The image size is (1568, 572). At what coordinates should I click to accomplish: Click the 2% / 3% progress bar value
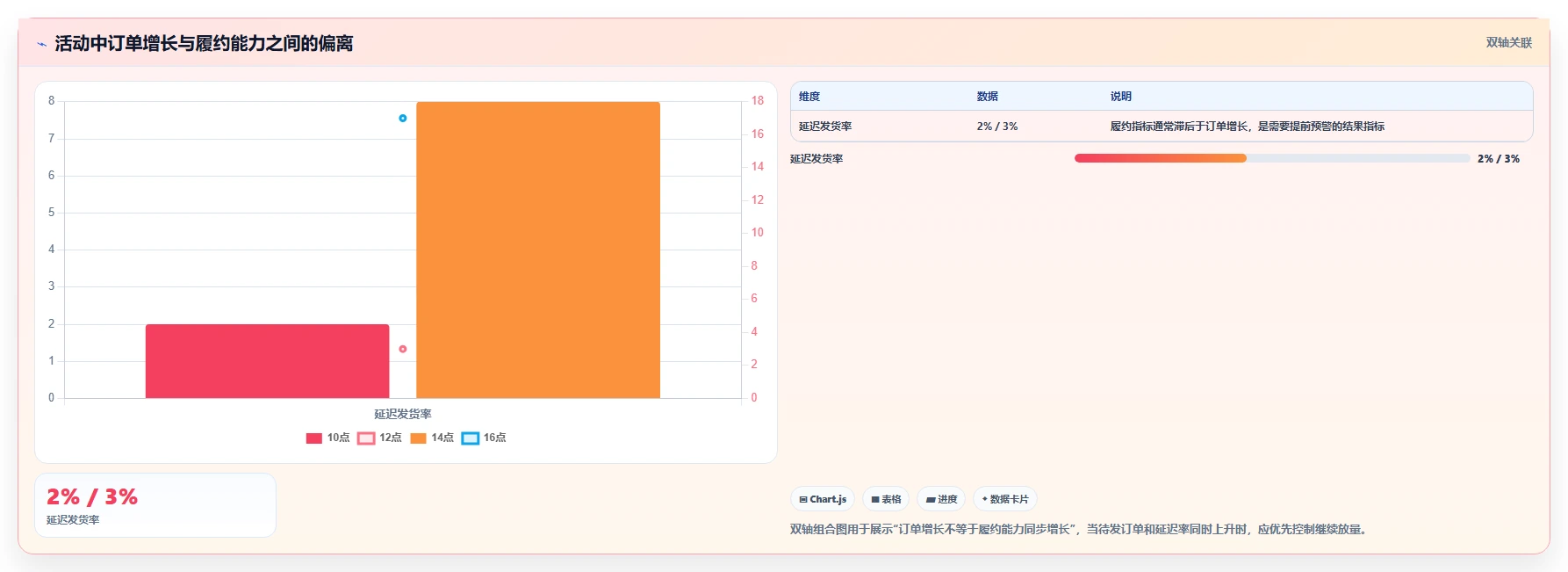coord(1499,159)
